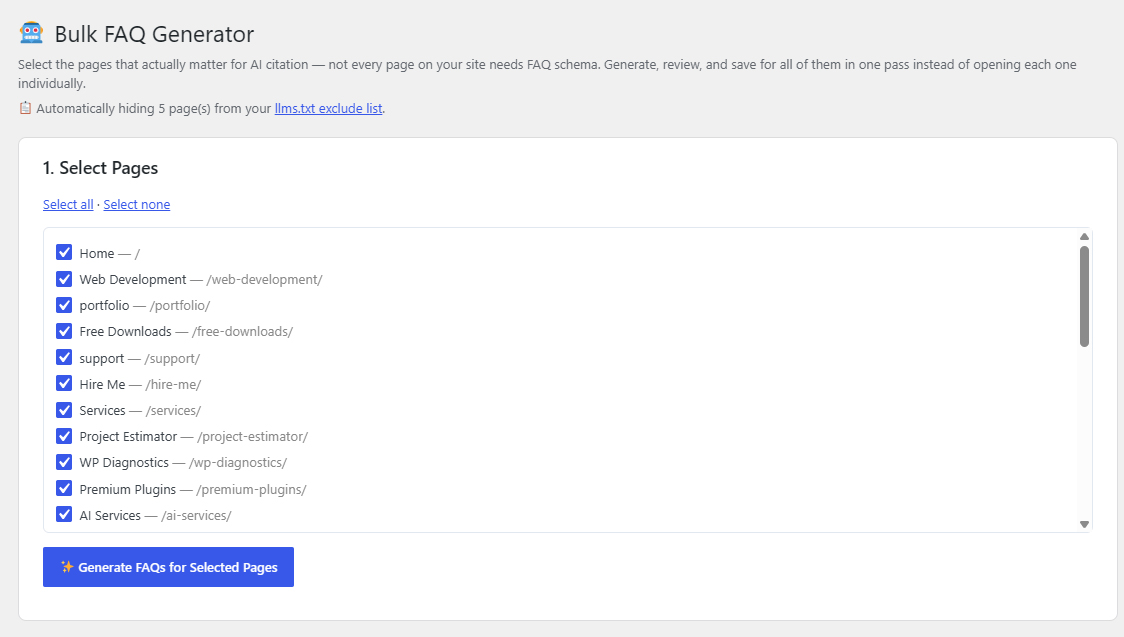This screenshot has height=637, width=1124.
Task: Toggle the Free Downloads checkbox
Action: 64,331
